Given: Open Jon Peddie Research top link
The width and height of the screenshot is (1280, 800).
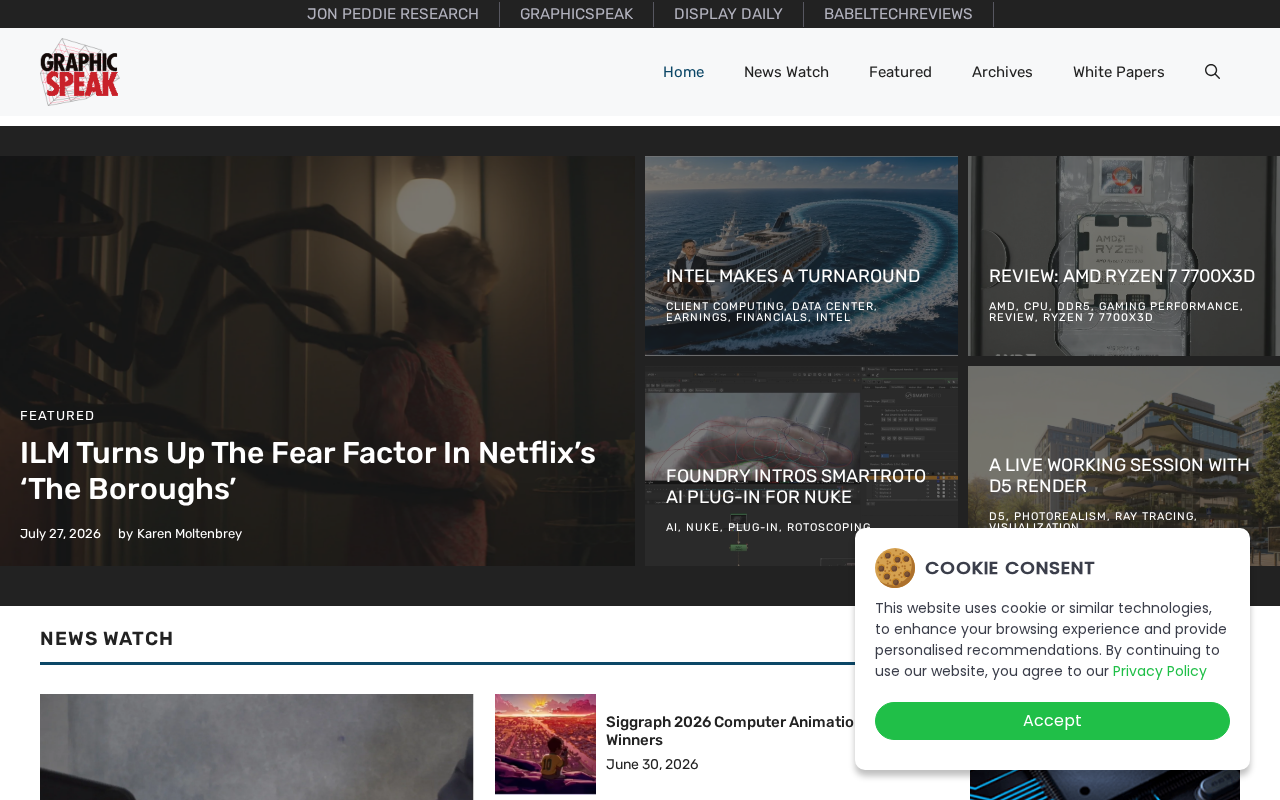Looking at the screenshot, I should pos(393,14).
